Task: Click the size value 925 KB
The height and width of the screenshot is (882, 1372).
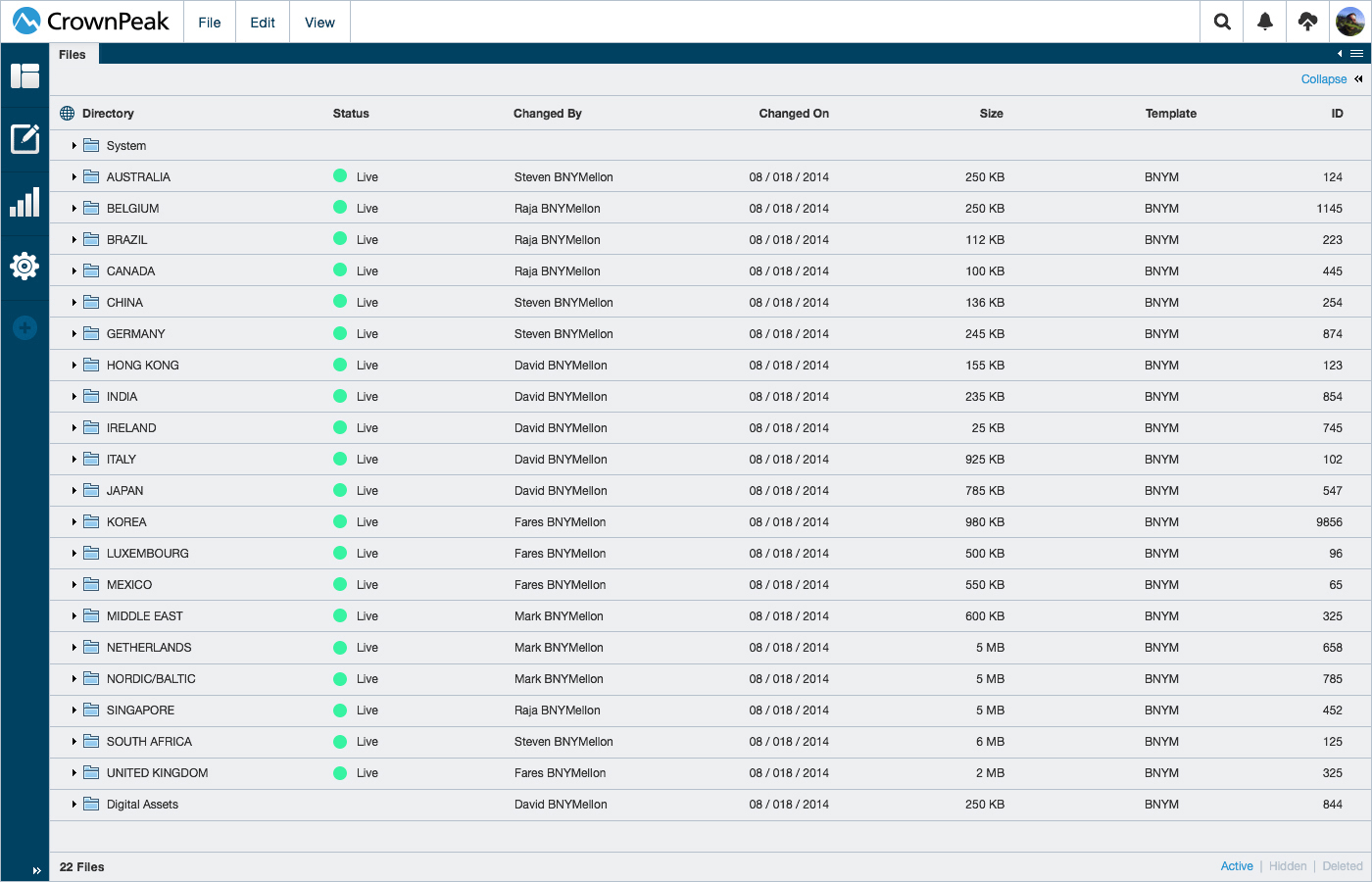Action: click(985, 460)
